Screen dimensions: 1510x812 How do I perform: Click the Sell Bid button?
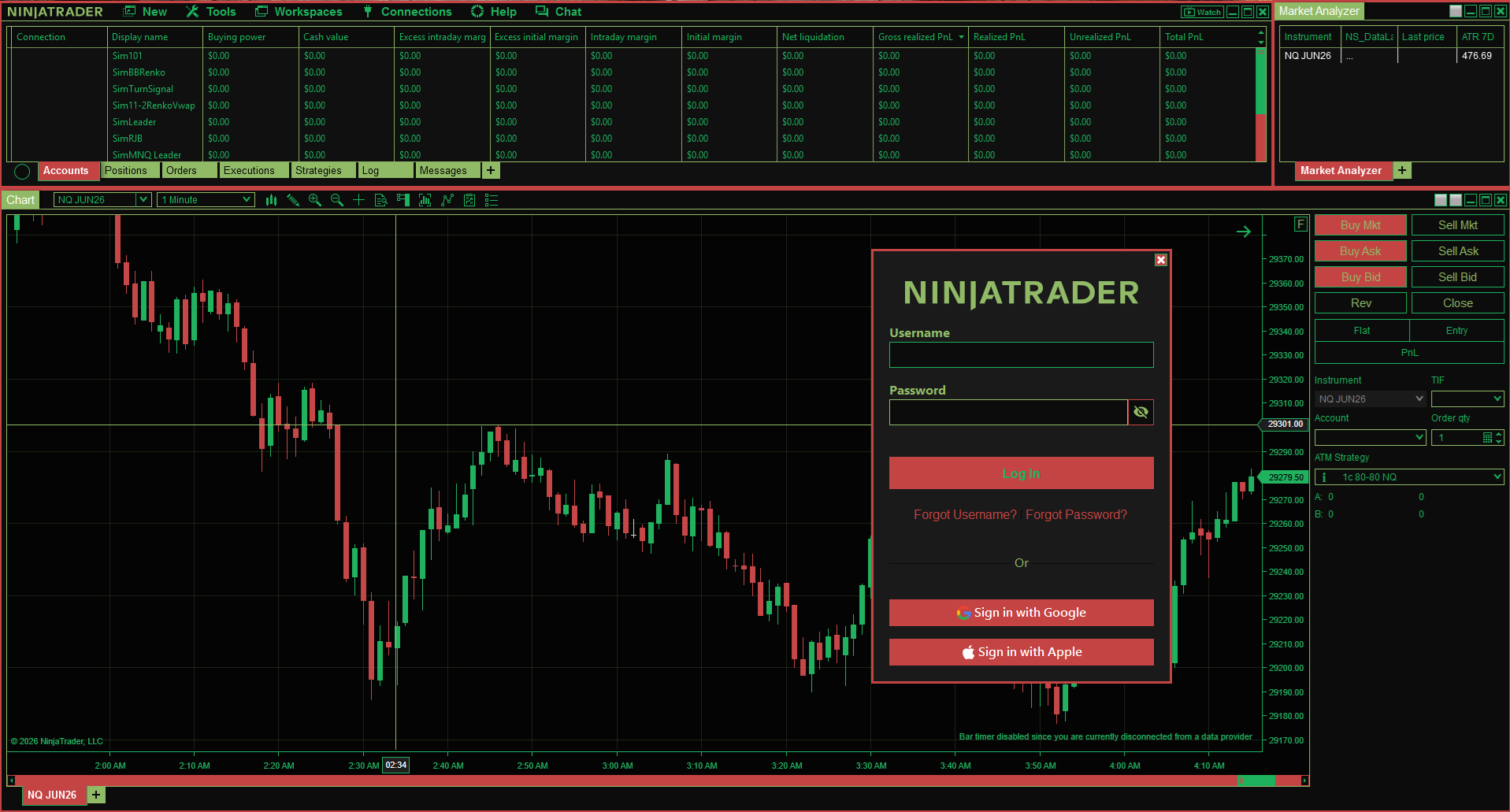(1457, 277)
